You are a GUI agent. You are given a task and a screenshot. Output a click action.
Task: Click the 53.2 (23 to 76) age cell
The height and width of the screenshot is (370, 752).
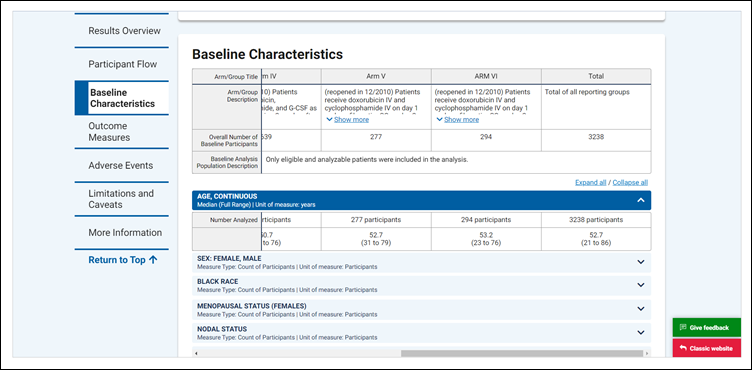click(486, 239)
